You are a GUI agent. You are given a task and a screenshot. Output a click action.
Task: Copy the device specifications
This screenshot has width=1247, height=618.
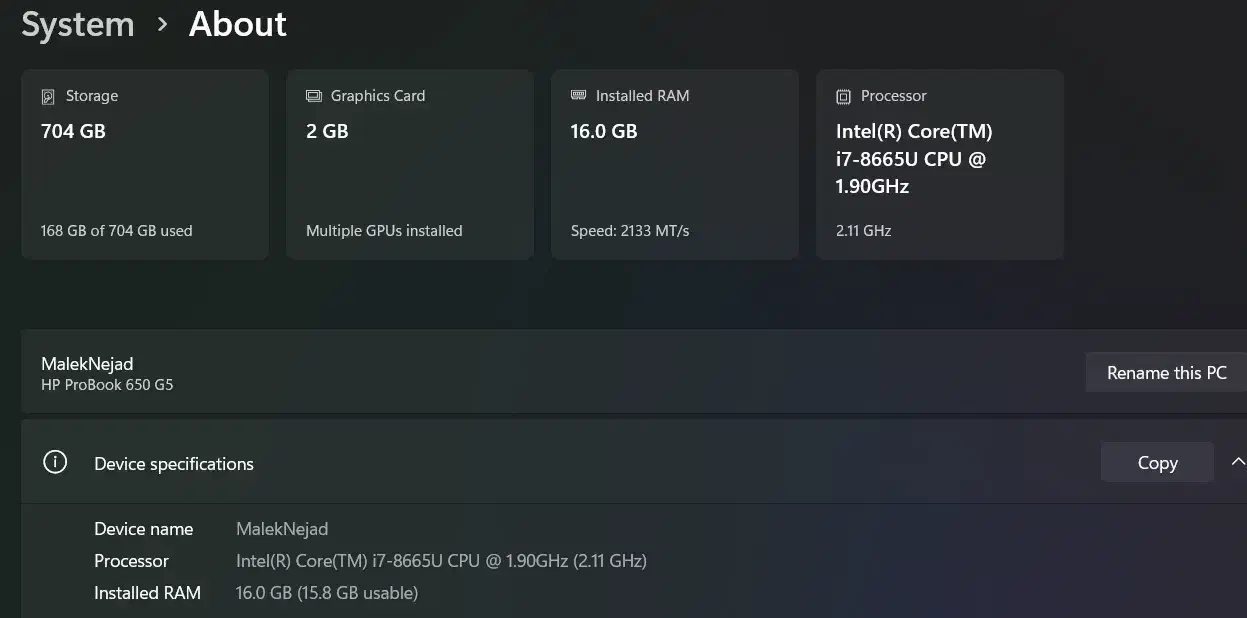point(1157,463)
